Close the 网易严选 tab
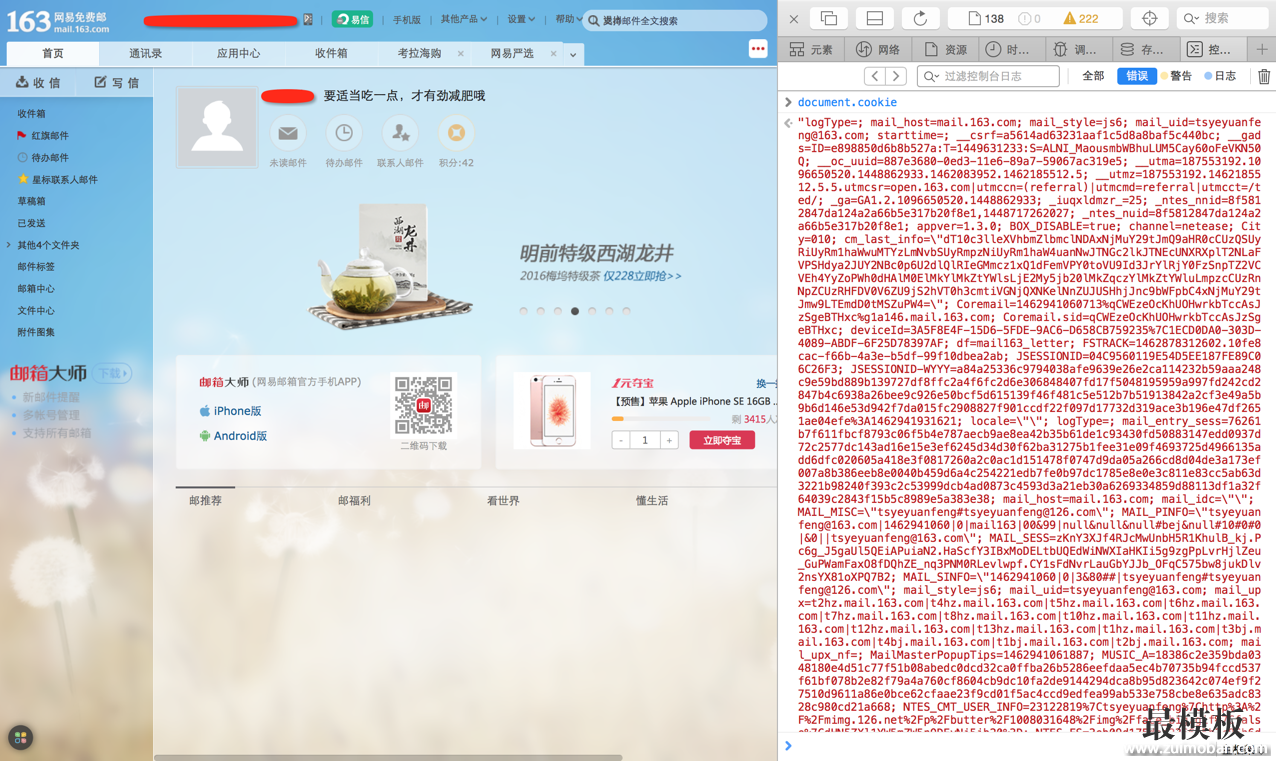1276x761 pixels. tap(553, 54)
